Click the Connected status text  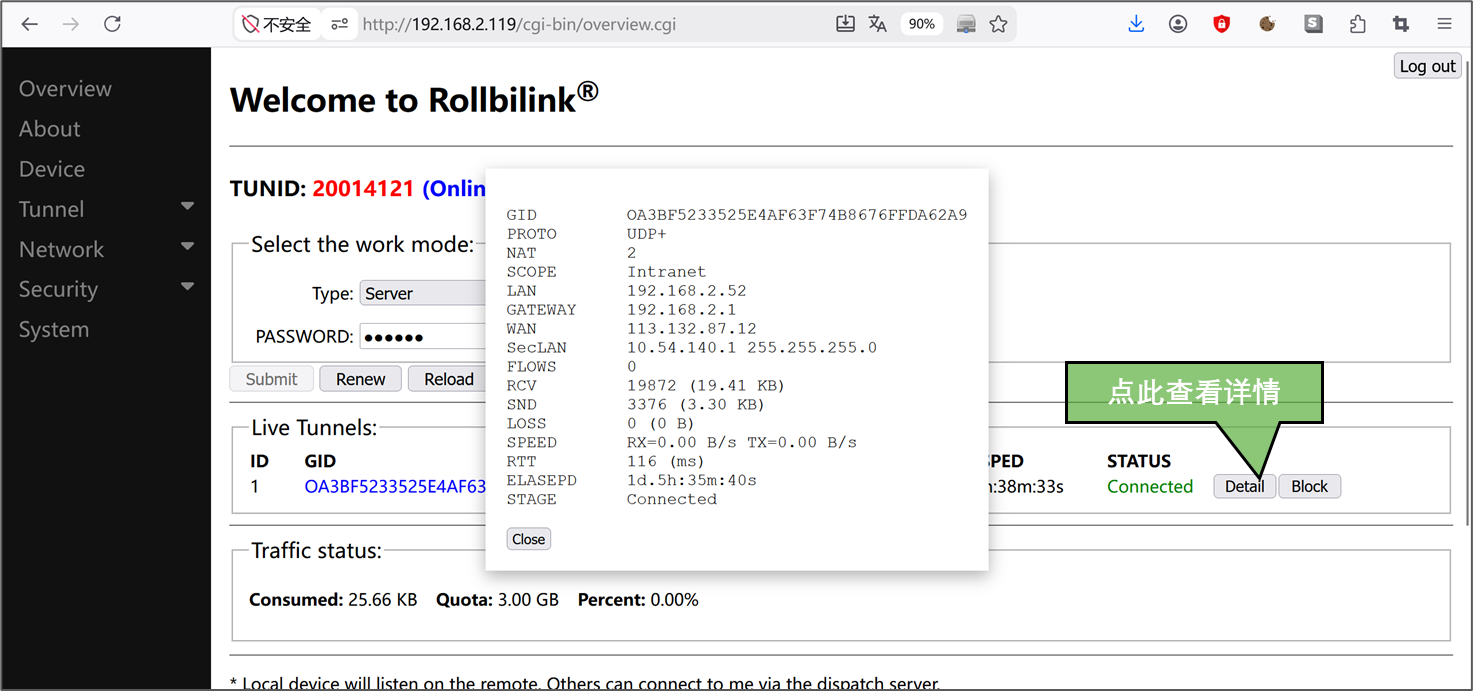click(x=1150, y=487)
